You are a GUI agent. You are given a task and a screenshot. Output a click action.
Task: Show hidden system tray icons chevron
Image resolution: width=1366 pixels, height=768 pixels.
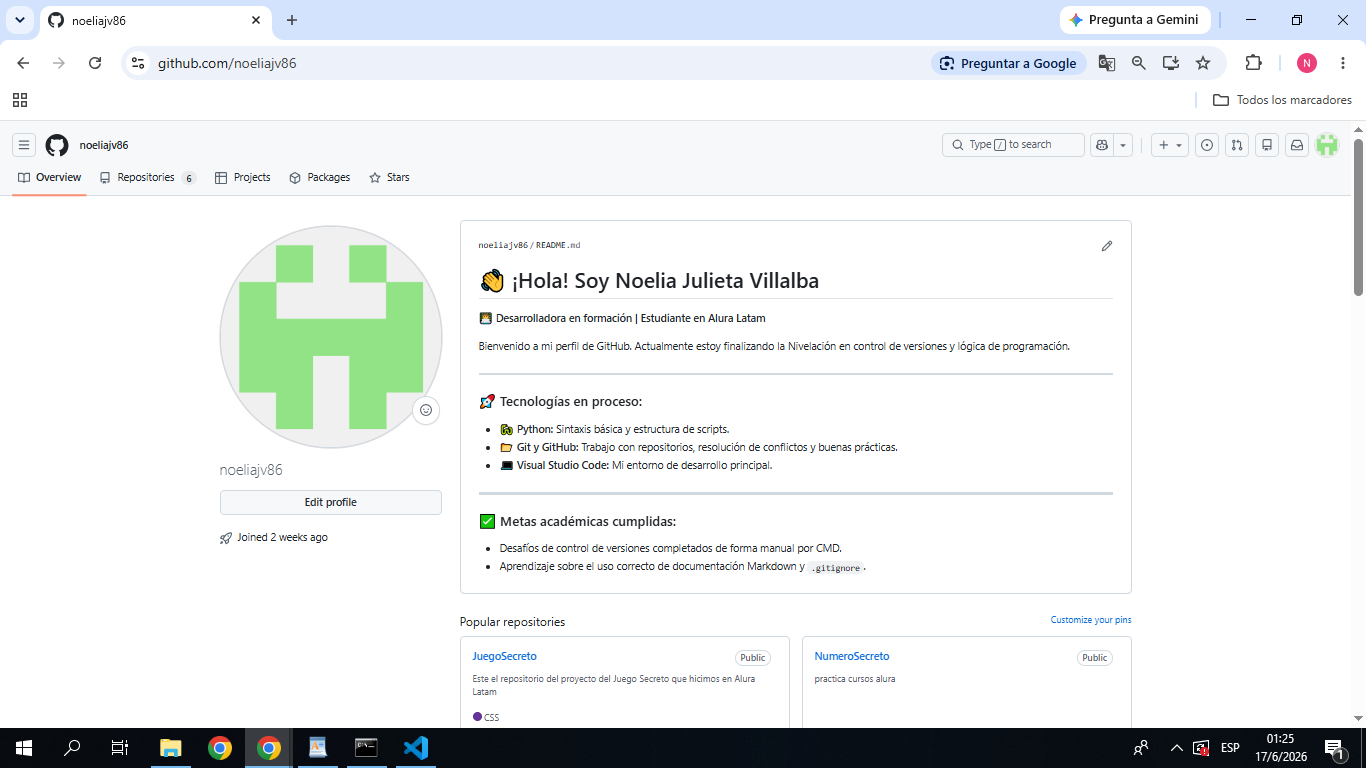(1177, 748)
